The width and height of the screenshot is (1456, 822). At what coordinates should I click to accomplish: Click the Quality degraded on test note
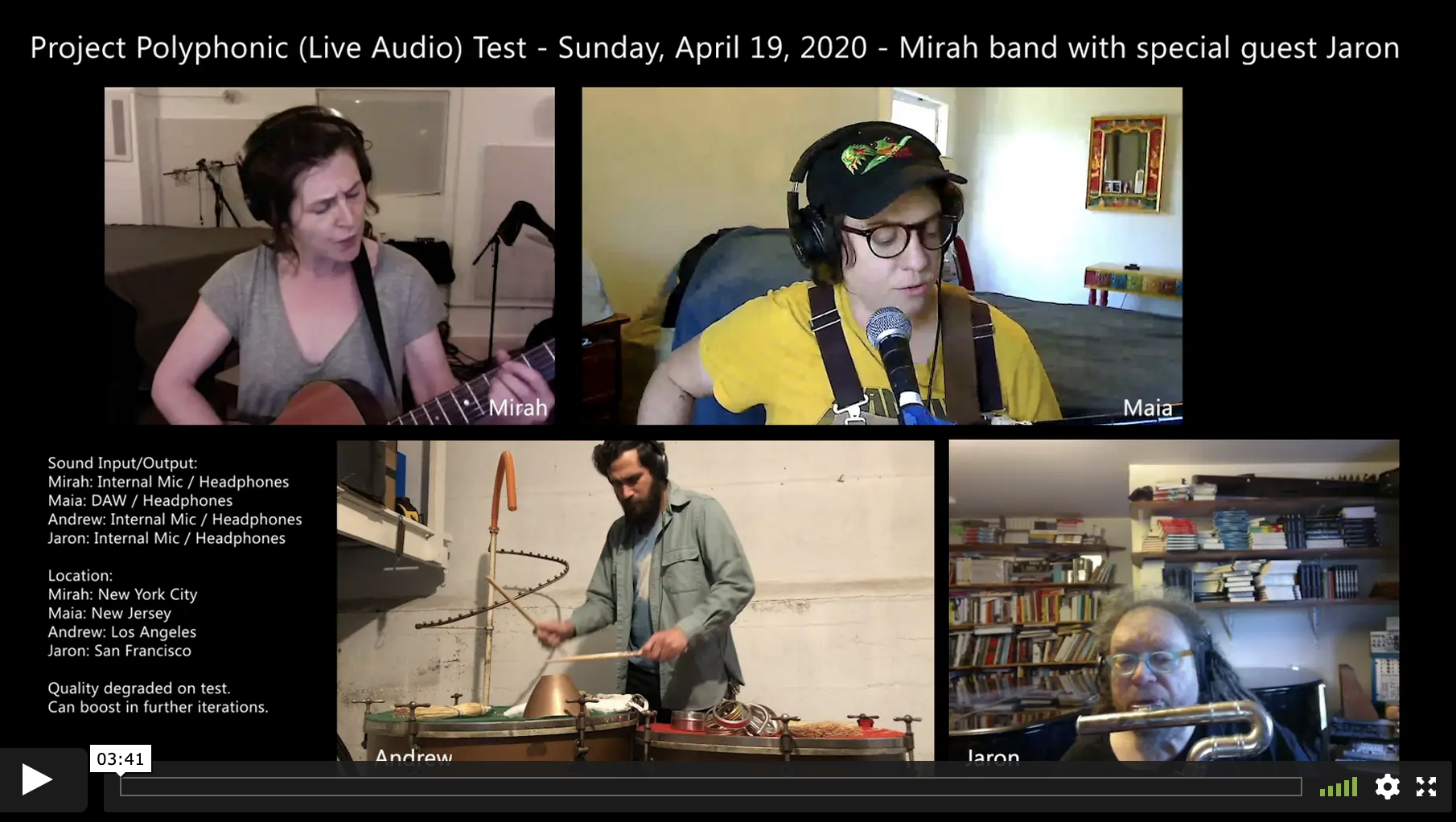(139, 688)
